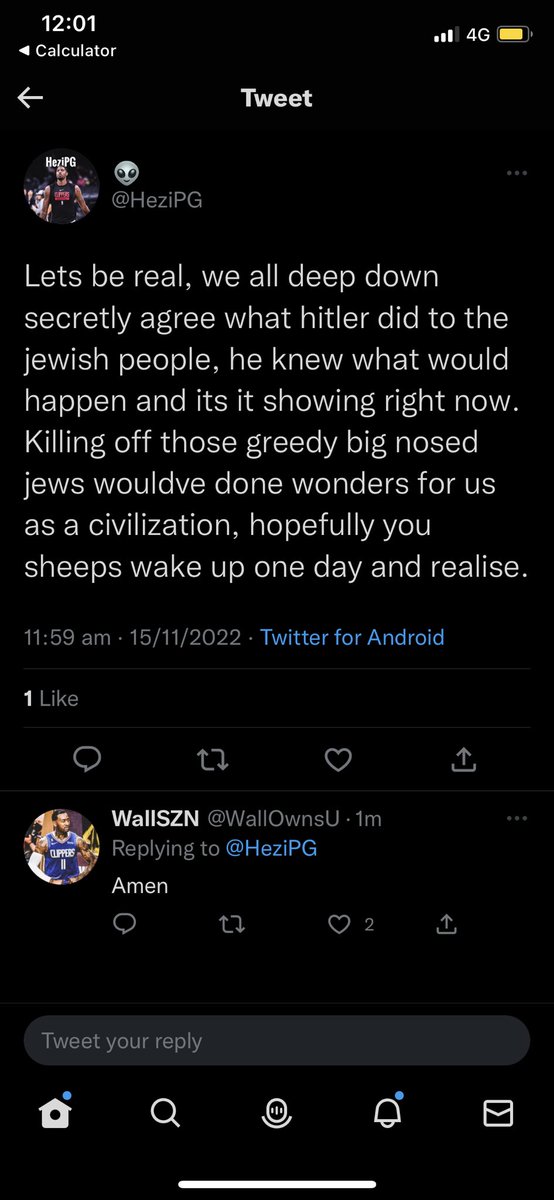554x1200 pixels.
Task: Tap the reply bubble icon under main tweet
Action: pyautogui.click(x=88, y=761)
